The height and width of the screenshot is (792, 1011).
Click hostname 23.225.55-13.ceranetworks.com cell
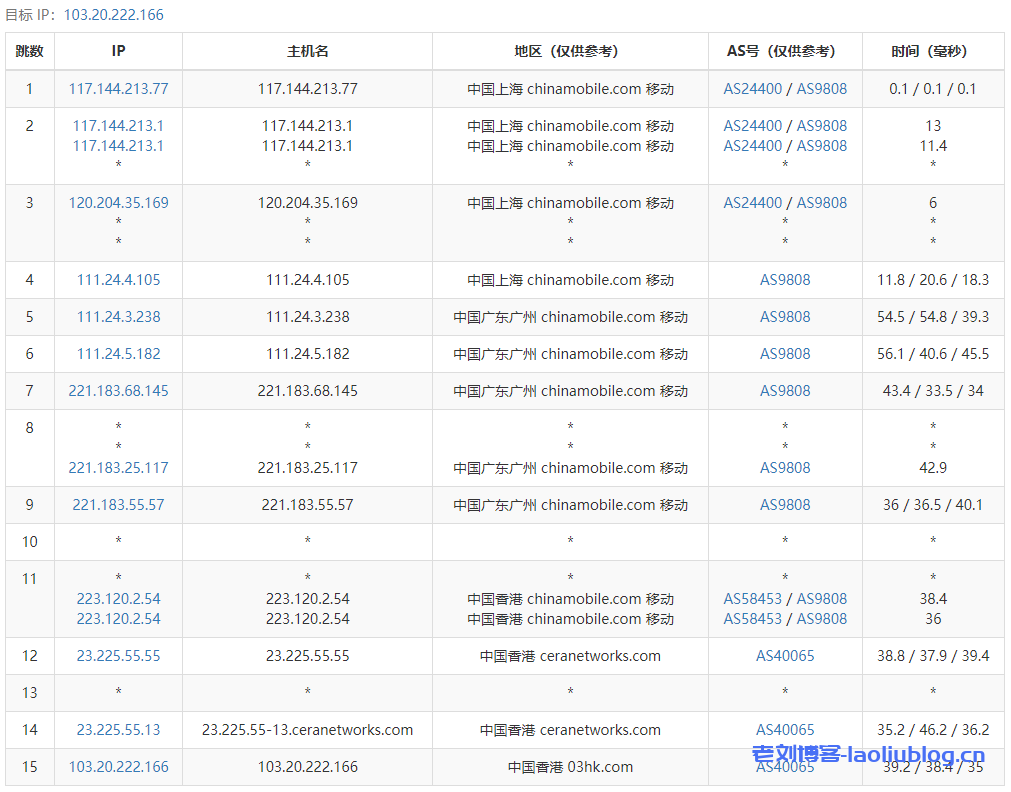[307, 730]
